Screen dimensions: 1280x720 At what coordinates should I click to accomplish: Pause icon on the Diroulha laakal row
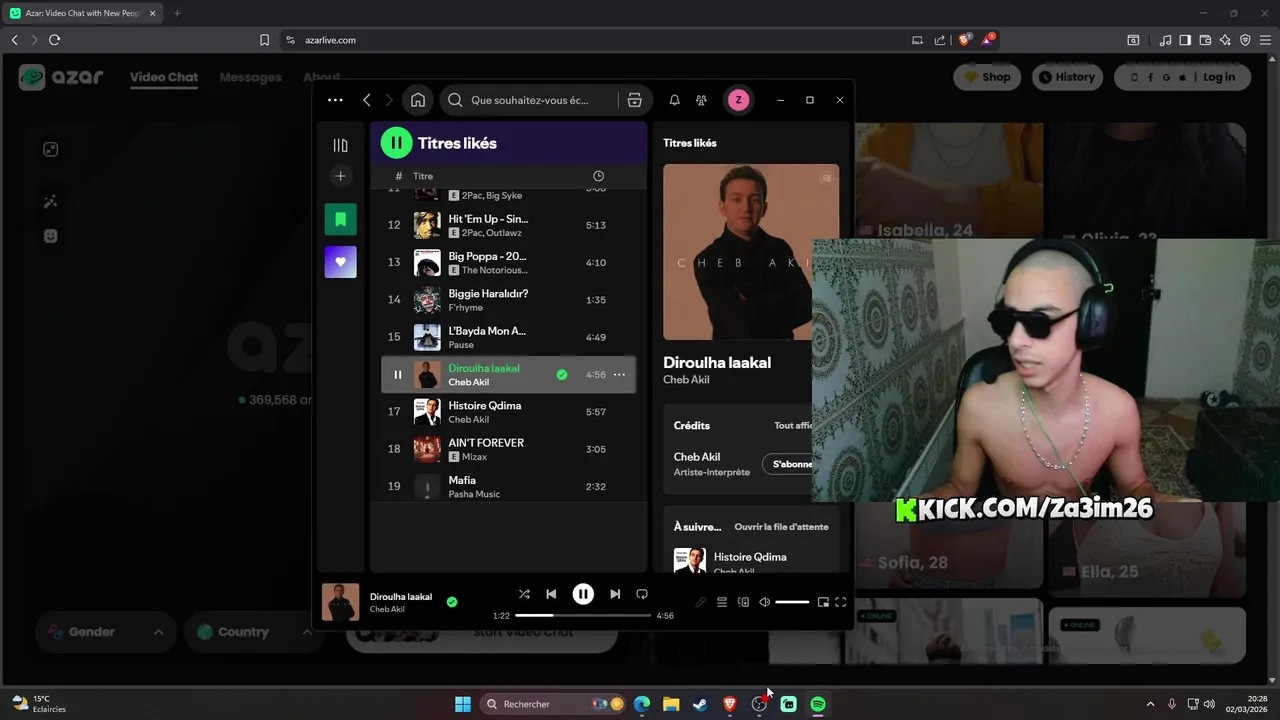[397, 375]
